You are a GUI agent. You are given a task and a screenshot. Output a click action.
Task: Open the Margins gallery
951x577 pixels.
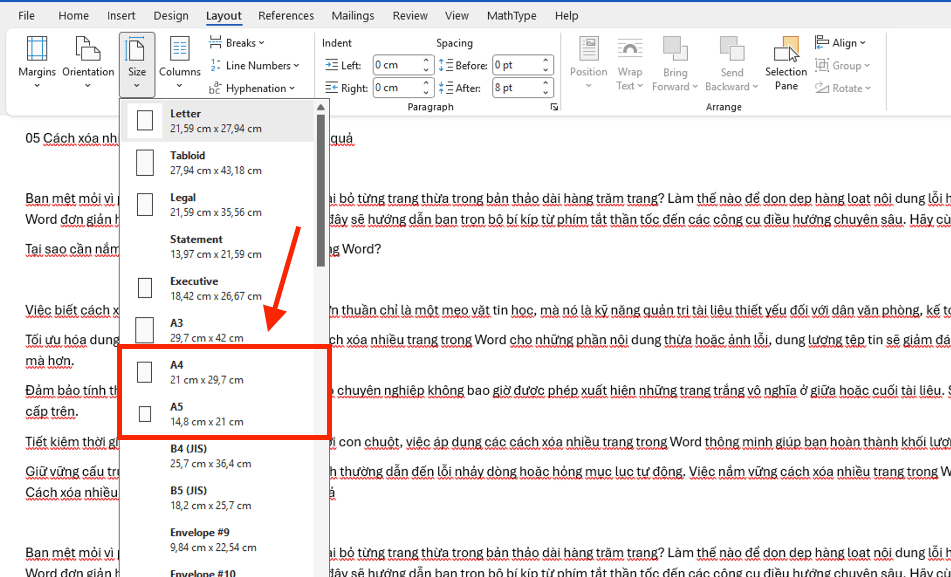point(37,63)
